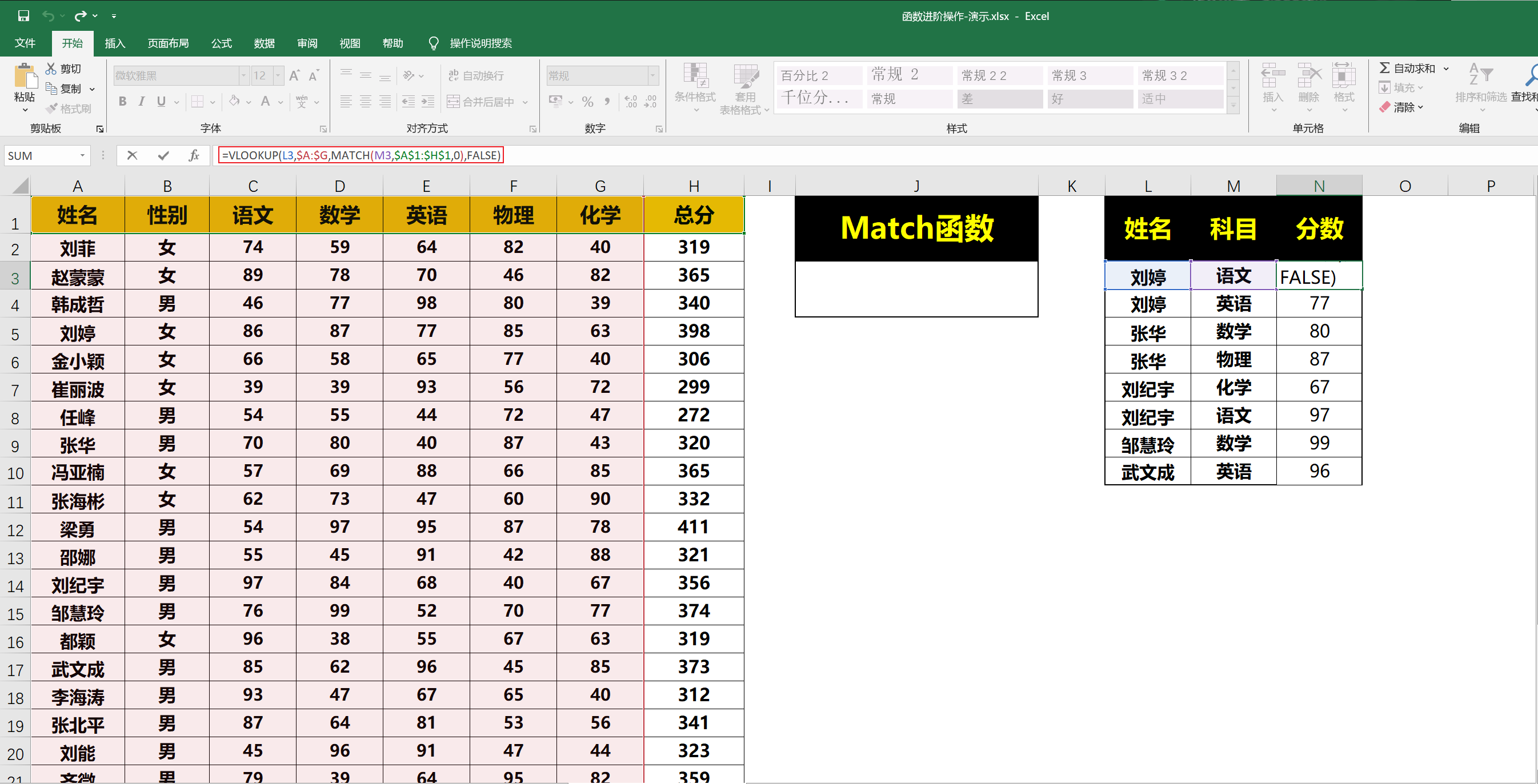
Task: Click the Paste clipboard icon
Action: coord(25,77)
